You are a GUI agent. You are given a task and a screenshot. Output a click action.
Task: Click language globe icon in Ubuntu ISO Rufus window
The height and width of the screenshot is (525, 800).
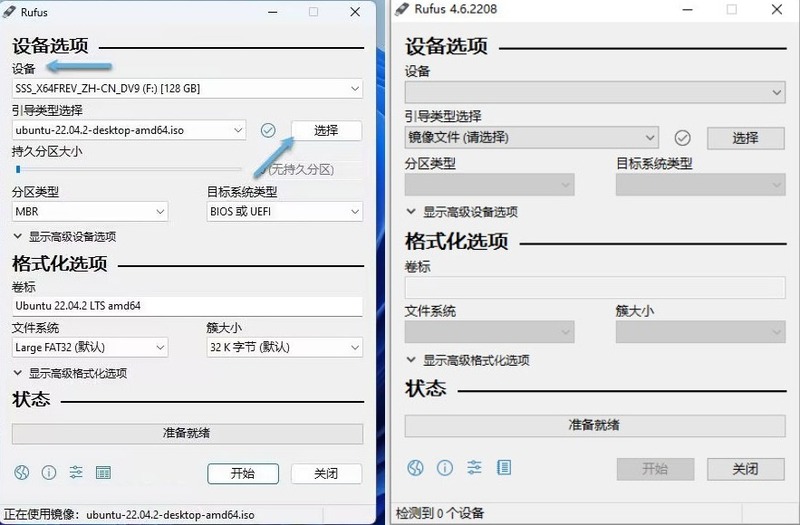pos(22,472)
